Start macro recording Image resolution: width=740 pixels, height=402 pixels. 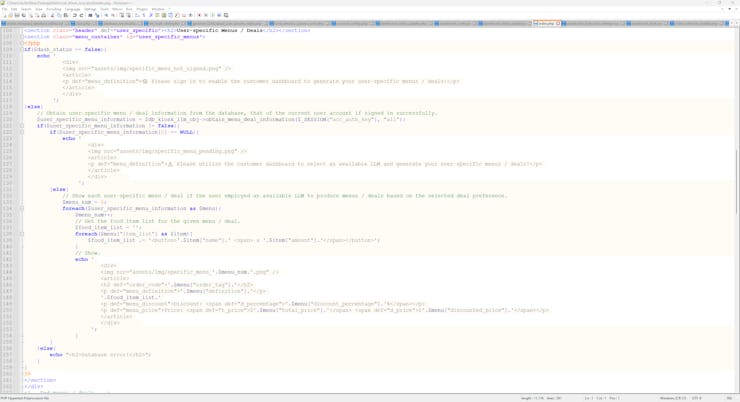tap(199, 15)
